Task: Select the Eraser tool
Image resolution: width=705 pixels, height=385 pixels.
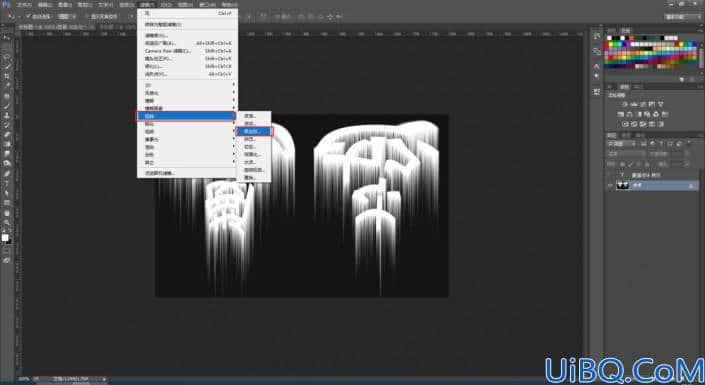Action: [x=7, y=134]
